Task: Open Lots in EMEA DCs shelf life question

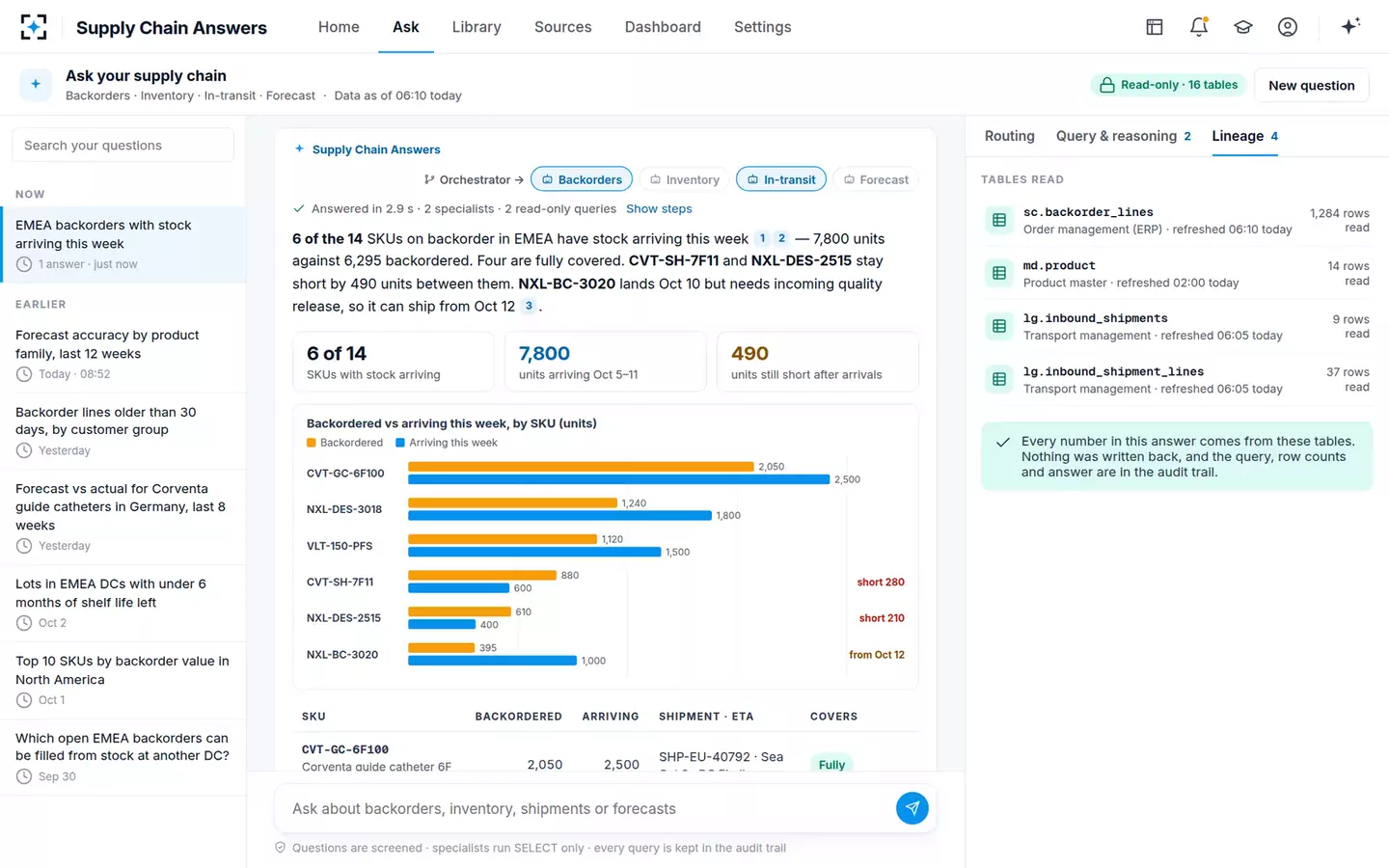Action: tap(123, 603)
